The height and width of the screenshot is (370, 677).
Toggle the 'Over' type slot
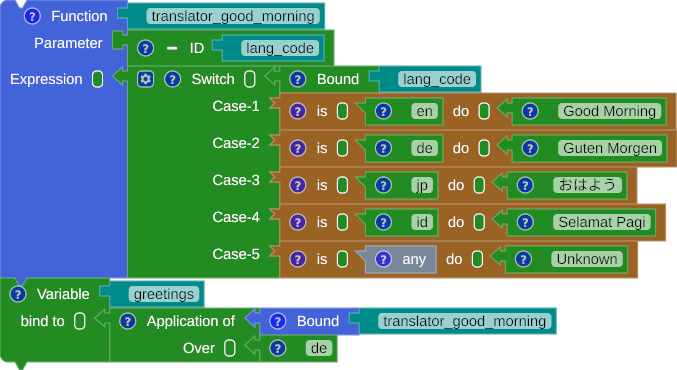pyautogui.click(x=230, y=348)
